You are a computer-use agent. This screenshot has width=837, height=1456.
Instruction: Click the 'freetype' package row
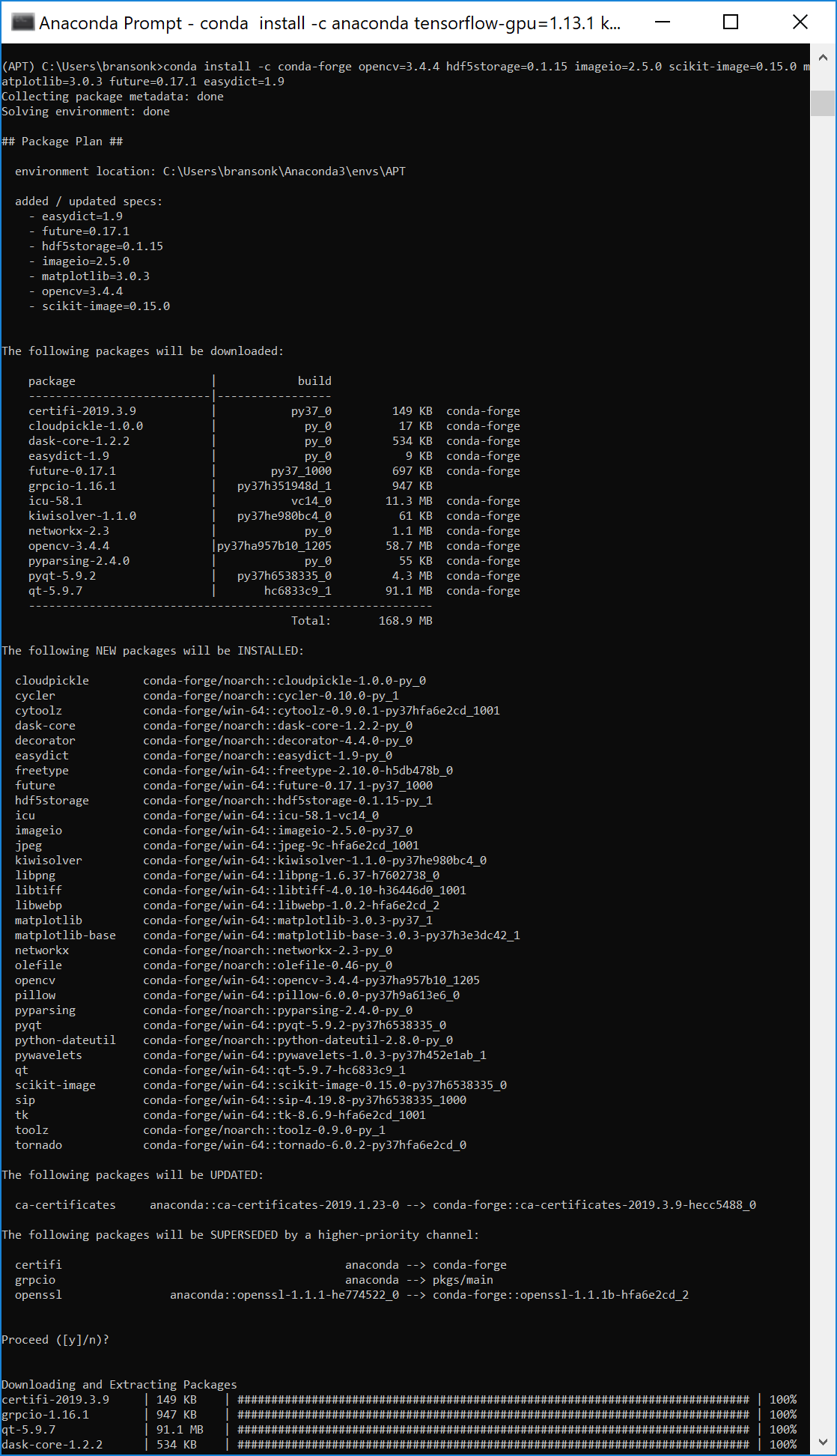pos(234,771)
